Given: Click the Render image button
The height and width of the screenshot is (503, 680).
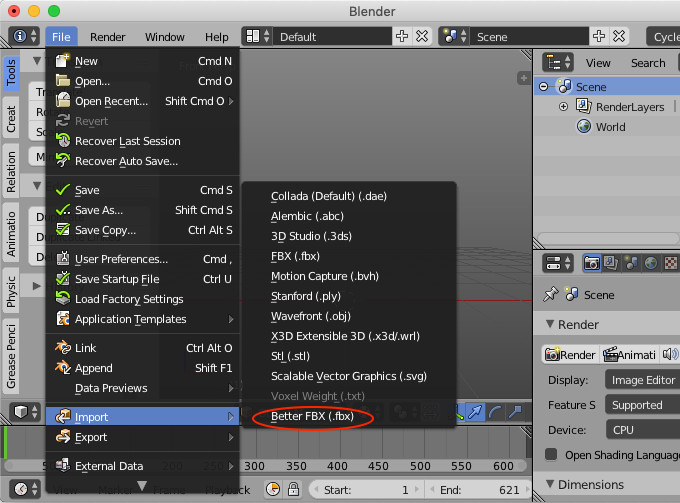Looking at the screenshot, I should 570,355.
